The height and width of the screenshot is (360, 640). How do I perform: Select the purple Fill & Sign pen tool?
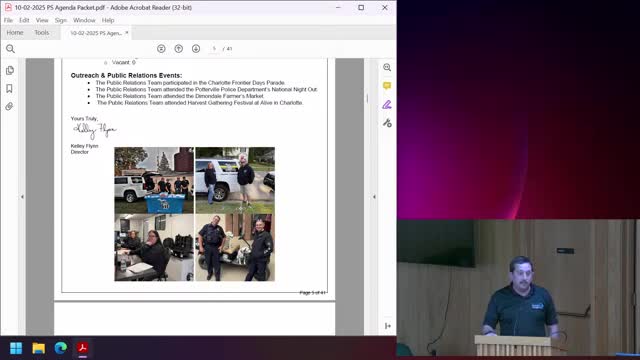click(387, 104)
